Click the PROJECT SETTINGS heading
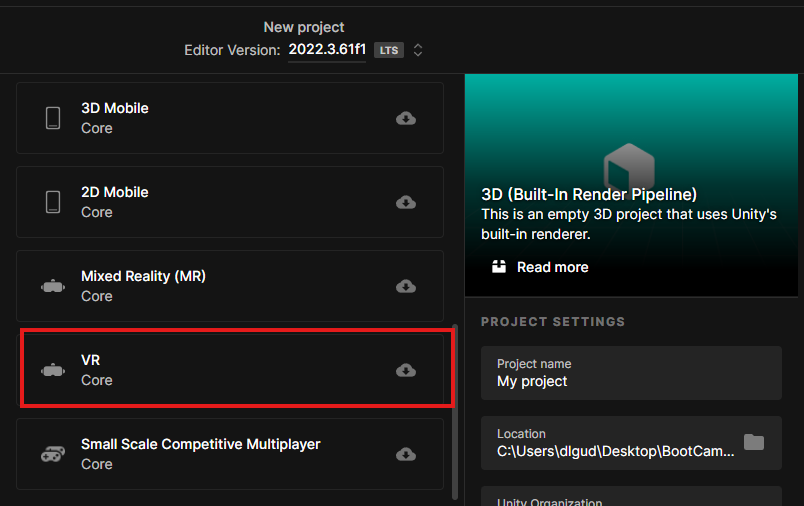 pos(553,322)
